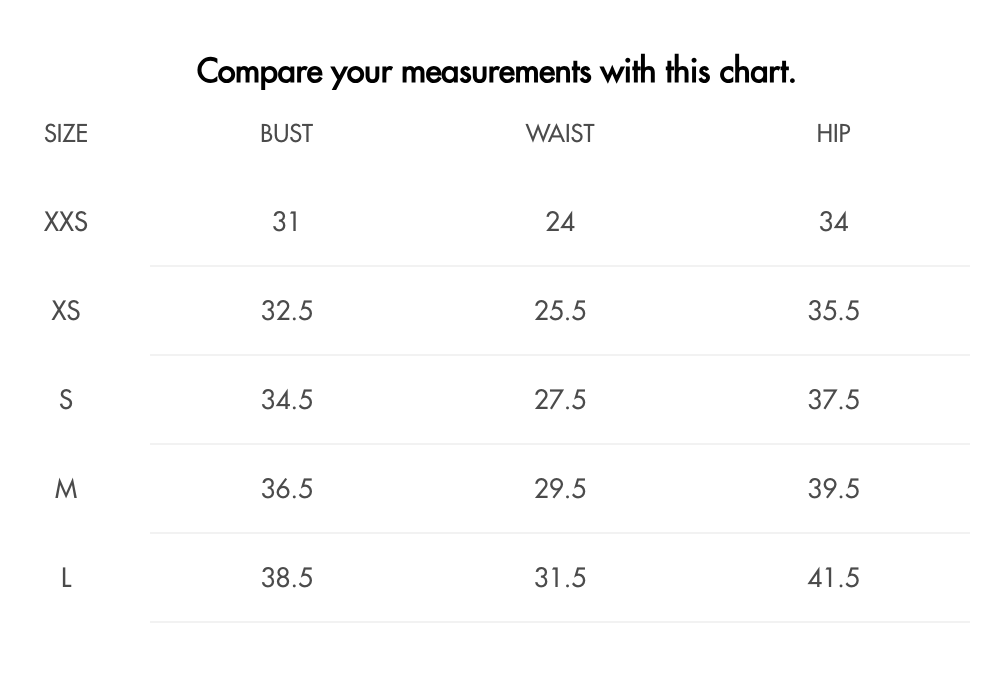
Task: Select bust value 34.5 for S
Action: click(287, 400)
